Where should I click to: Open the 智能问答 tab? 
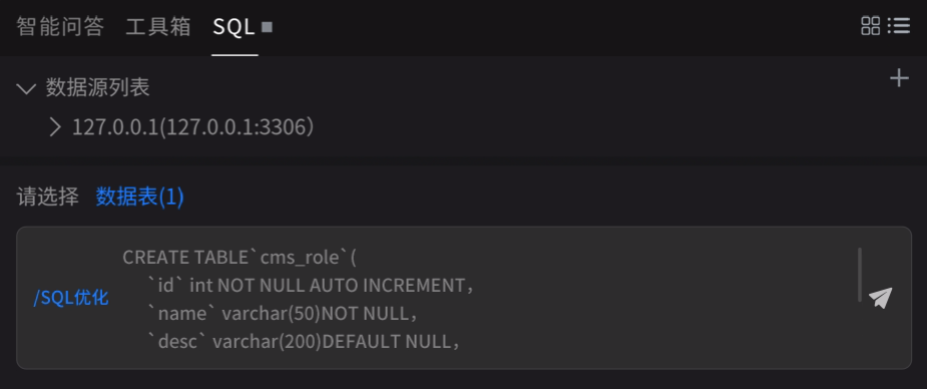point(60,27)
